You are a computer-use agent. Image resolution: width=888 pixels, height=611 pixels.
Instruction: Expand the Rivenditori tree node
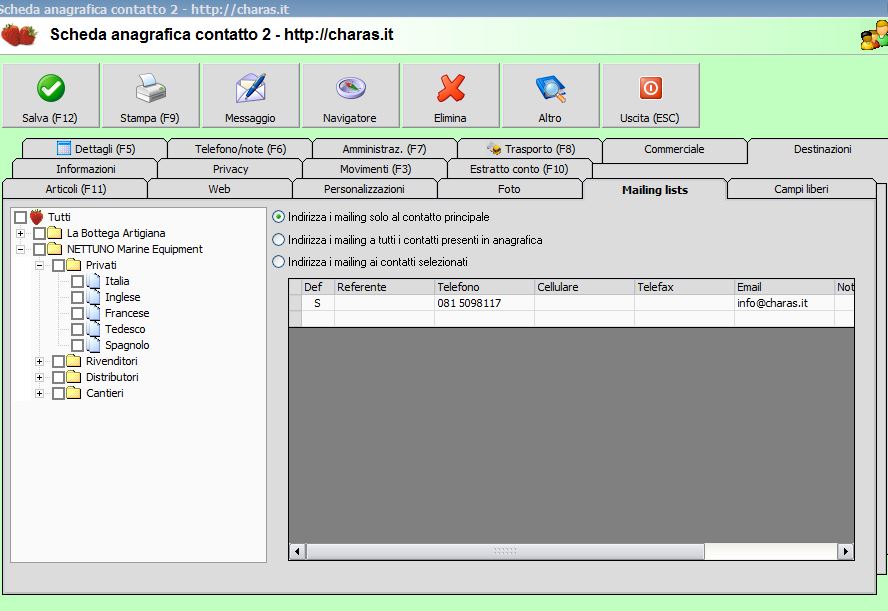tap(39, 361)
